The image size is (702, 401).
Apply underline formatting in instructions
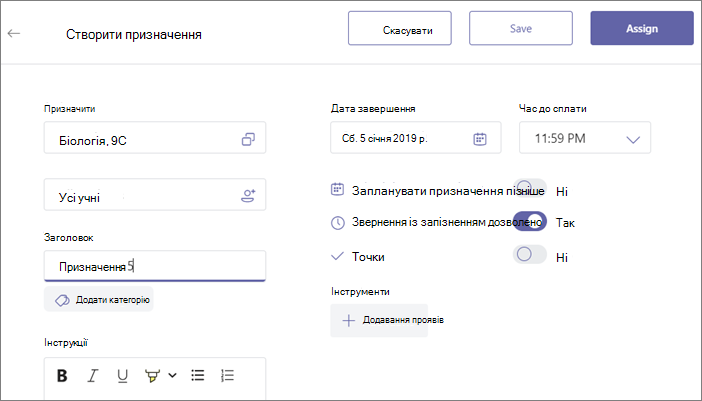pyautogui.click(x=122, y=376)
